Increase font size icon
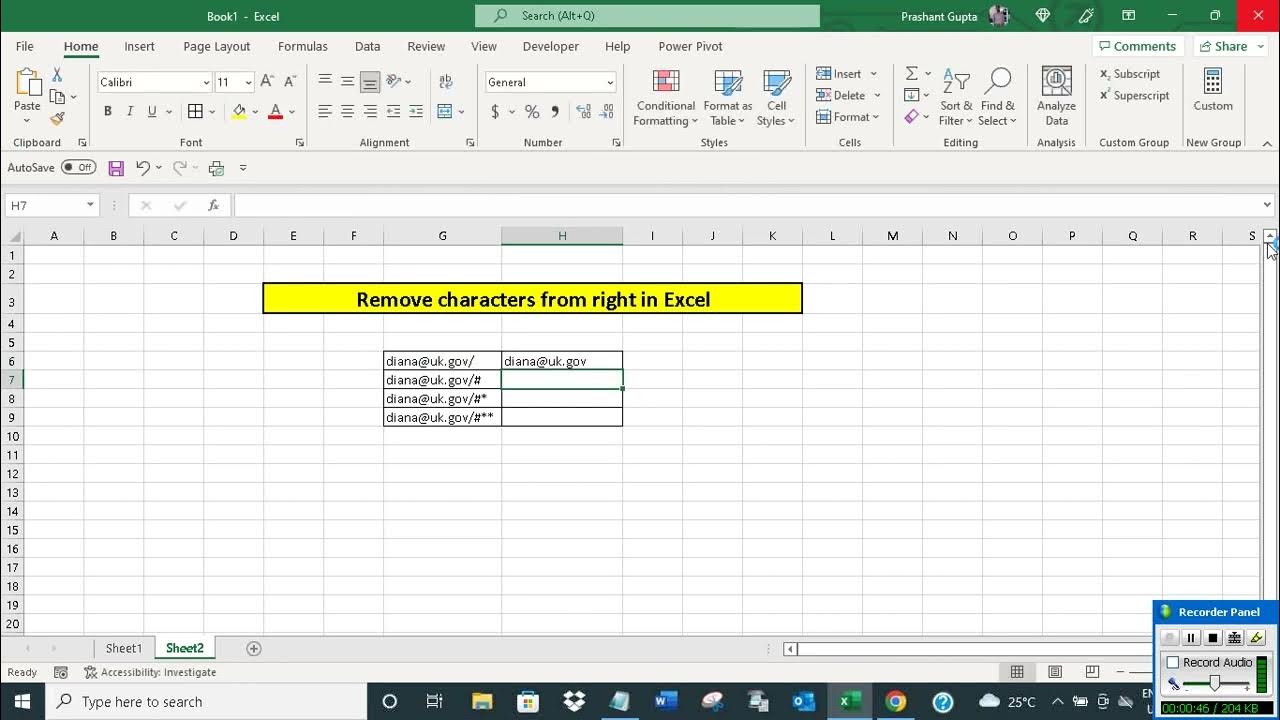 (266, 82)
